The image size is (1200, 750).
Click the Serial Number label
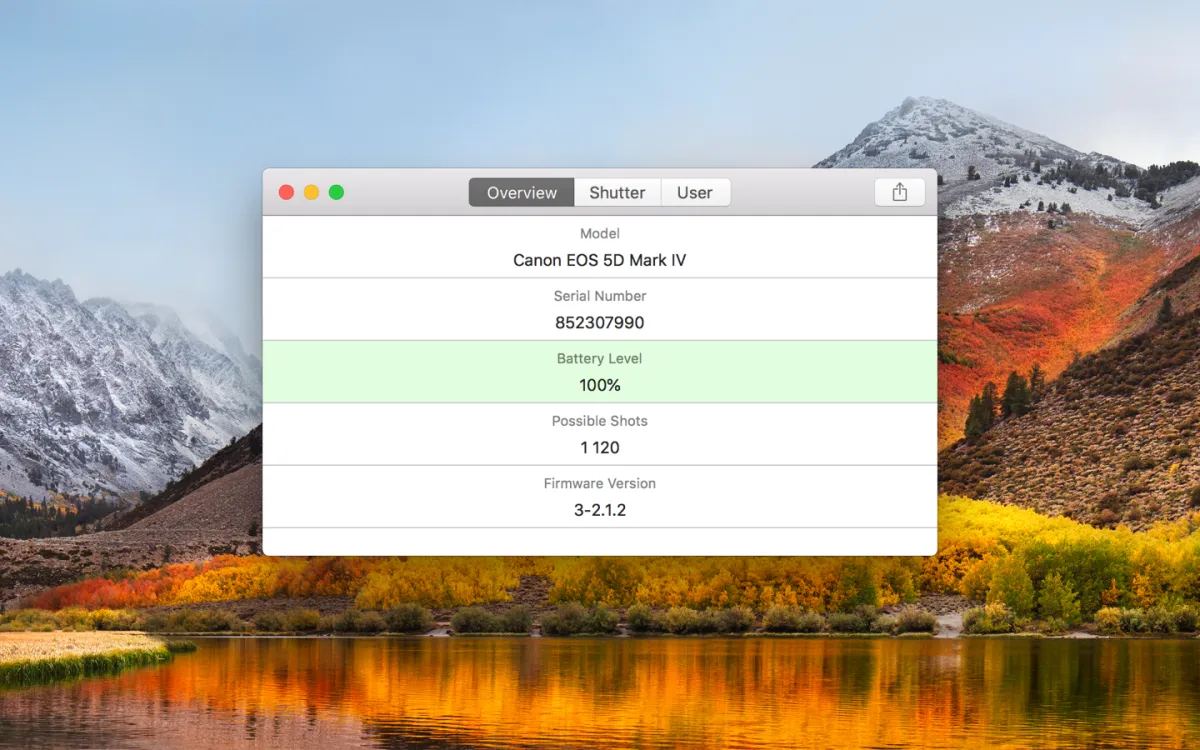[599, 296]
